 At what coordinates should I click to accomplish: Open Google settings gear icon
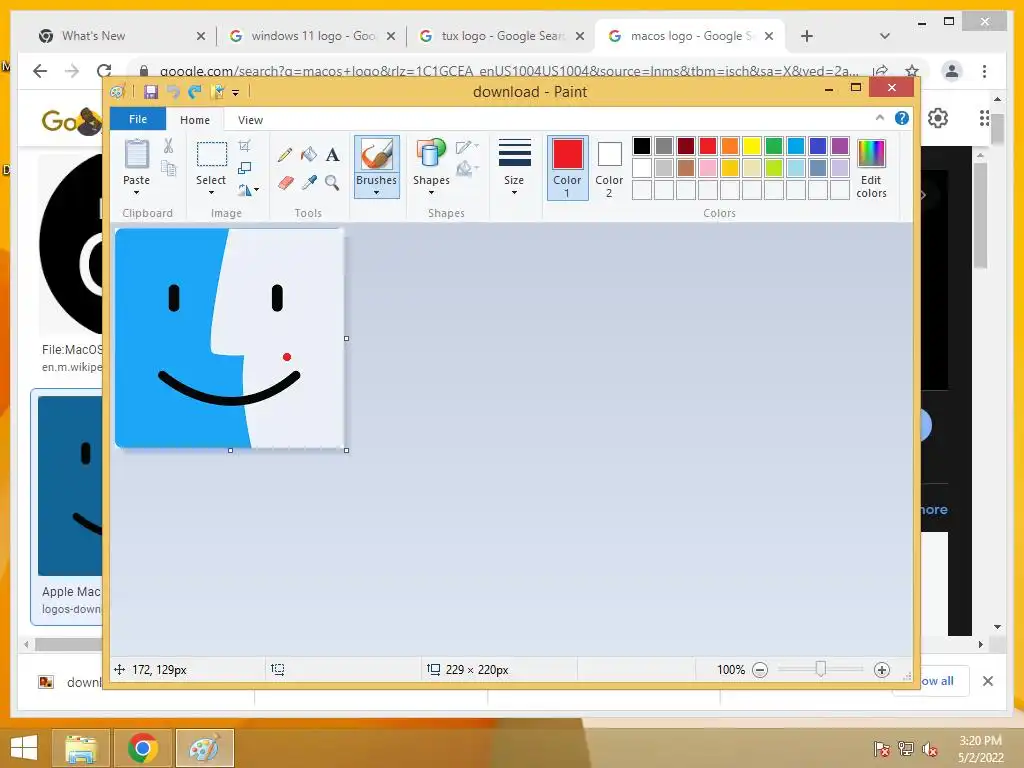tap(938, 118)
